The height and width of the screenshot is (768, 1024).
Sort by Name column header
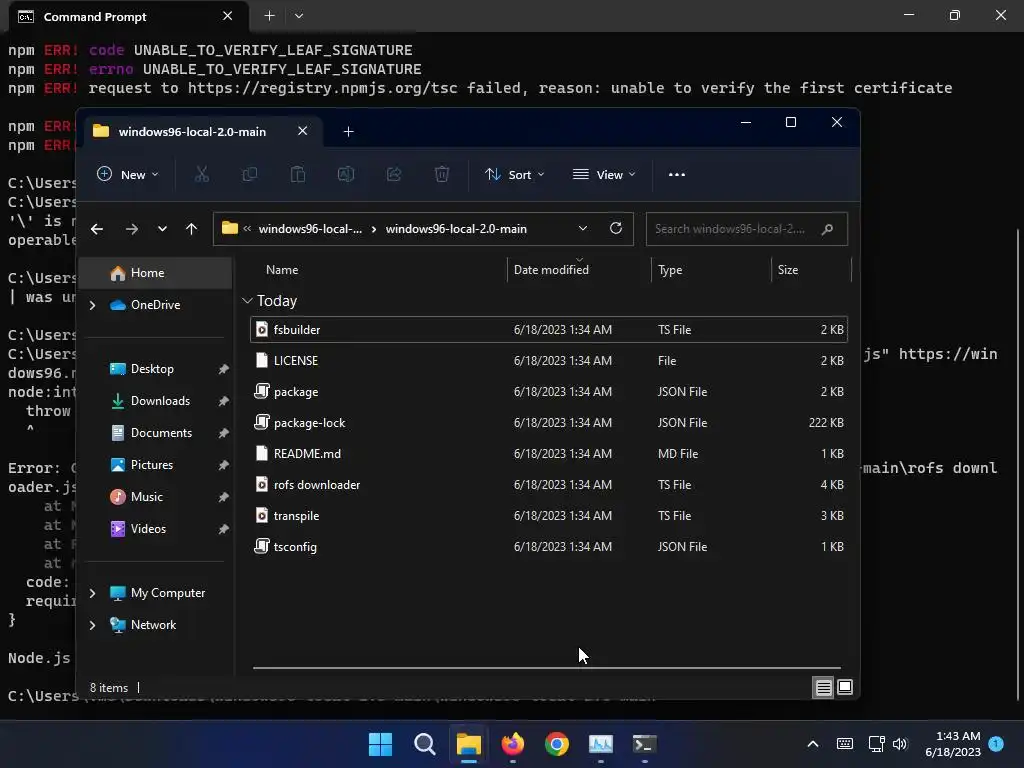(281, 270)
